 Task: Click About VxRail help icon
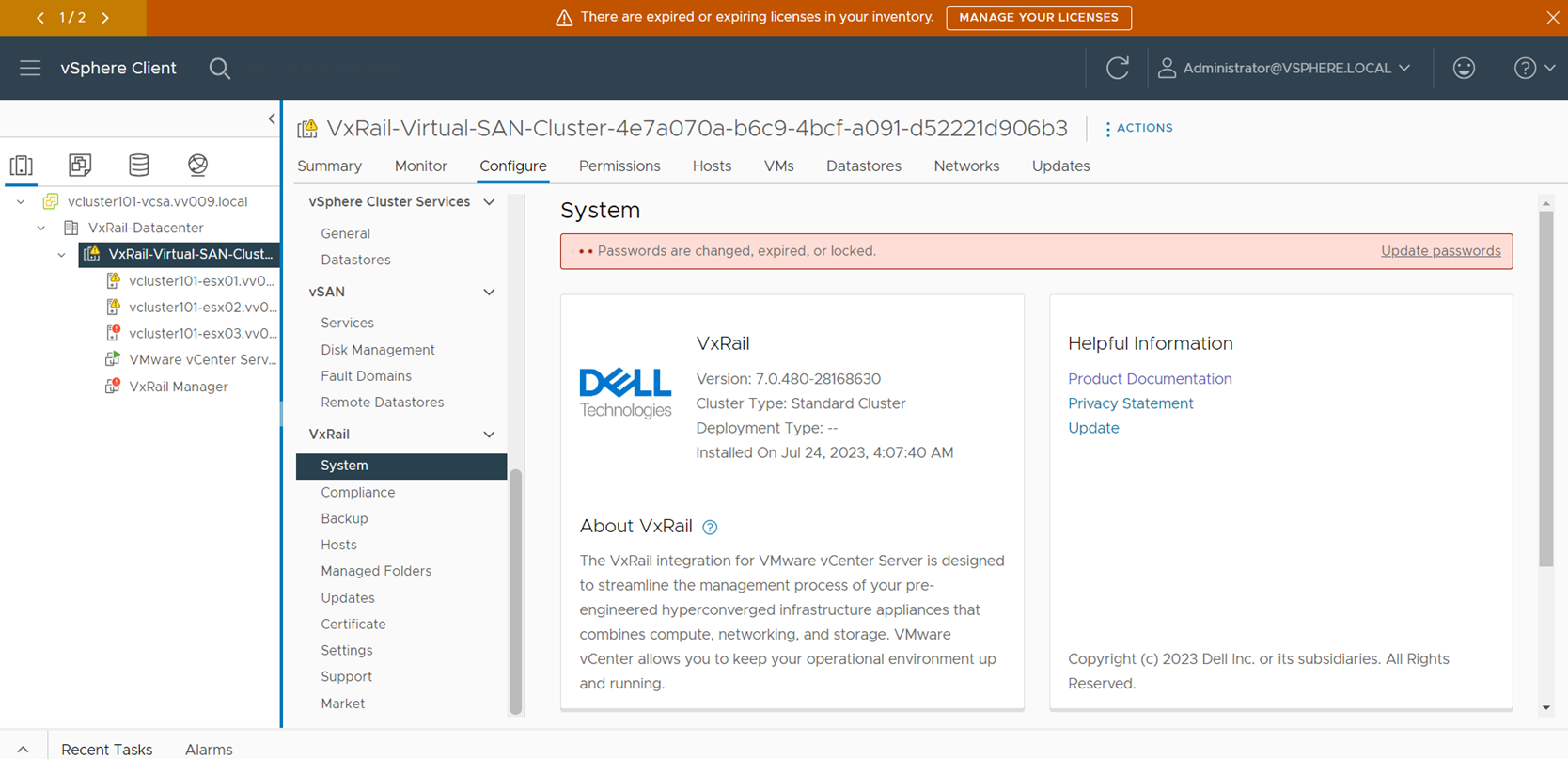pyautogui.click(x=710, y=527)
